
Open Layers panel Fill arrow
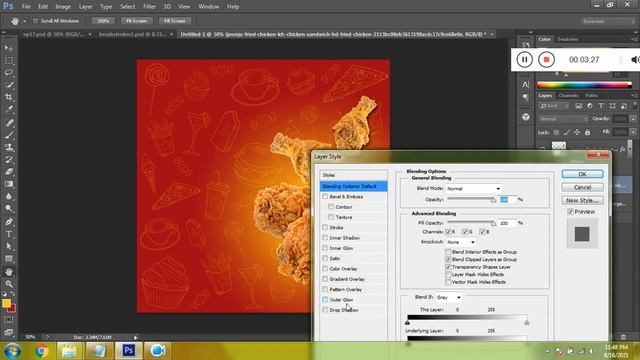(x=633, y=132)
